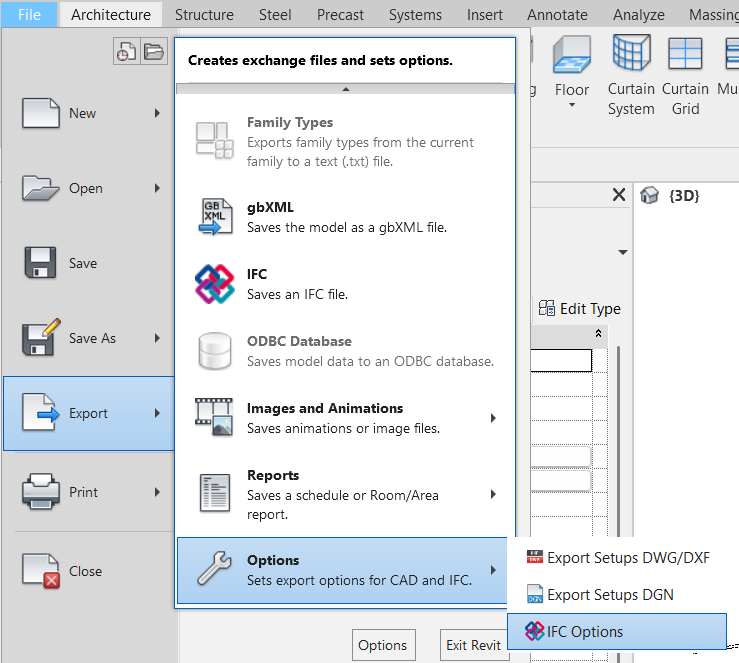Screen dimensions: 739x663
Task: Select 'Saves an IFC file' entry
Action: click(346, 284)
